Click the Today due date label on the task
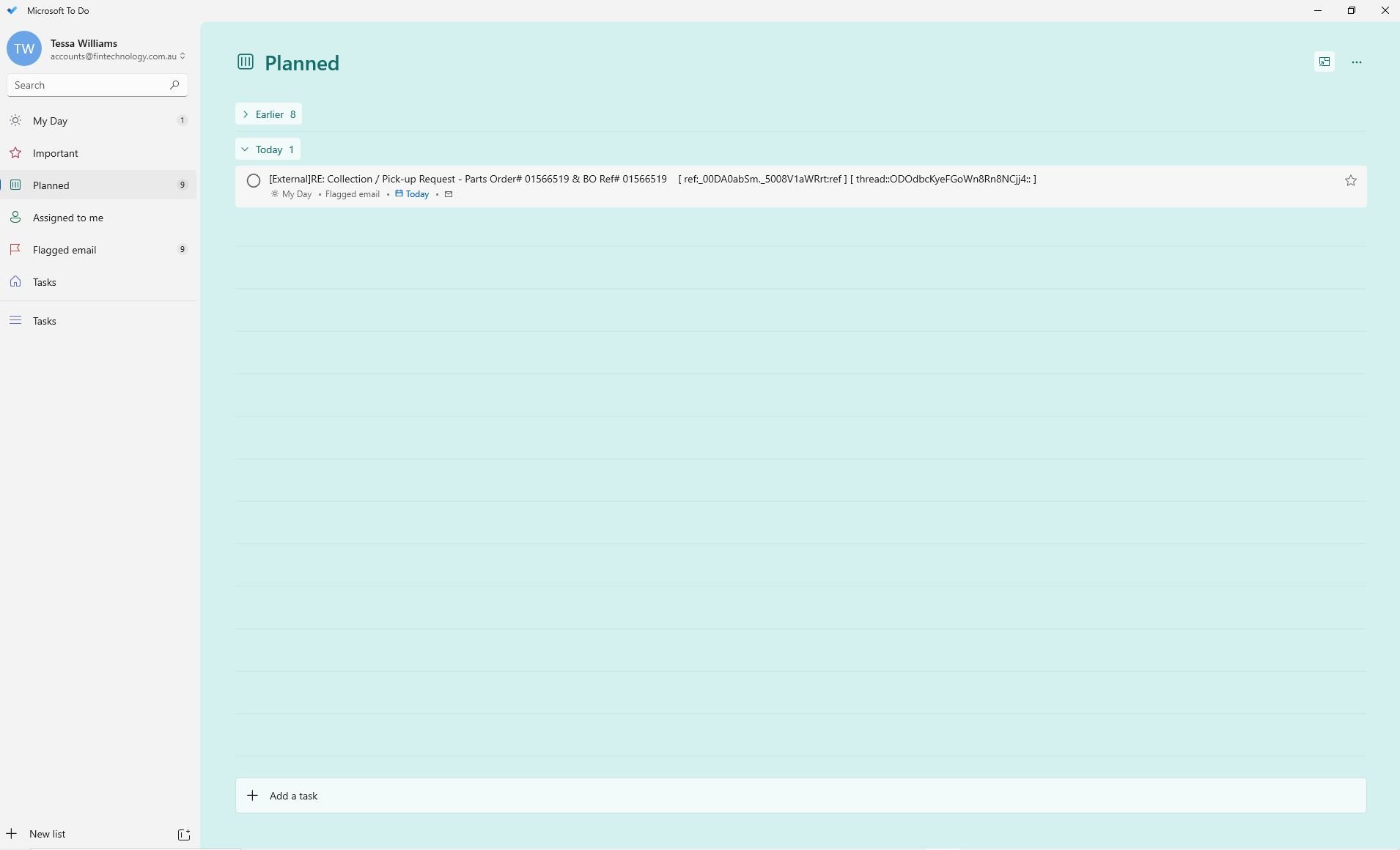This screenshot has height=850, width=1400. tap(417, 194)
